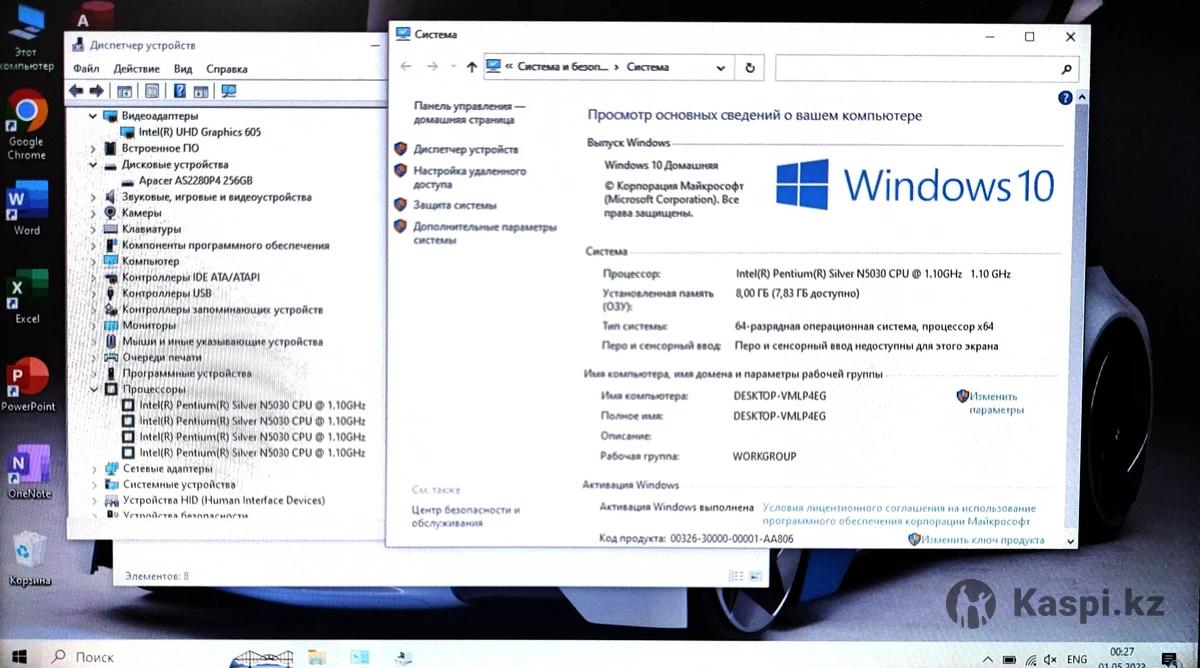Open Защита системы link

[454, 205]
